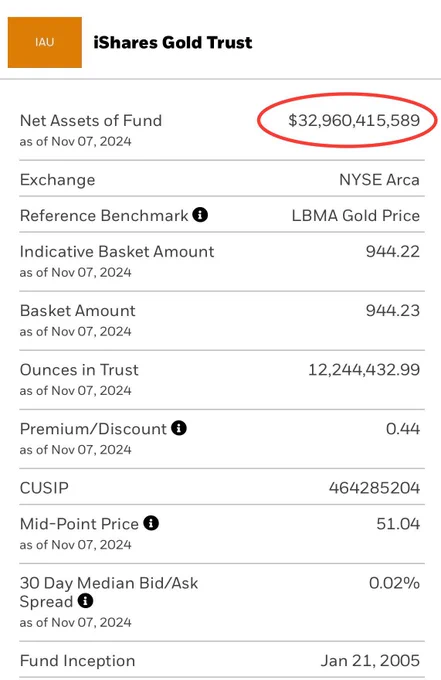Click the circled Net Assets value

(354, 121)
